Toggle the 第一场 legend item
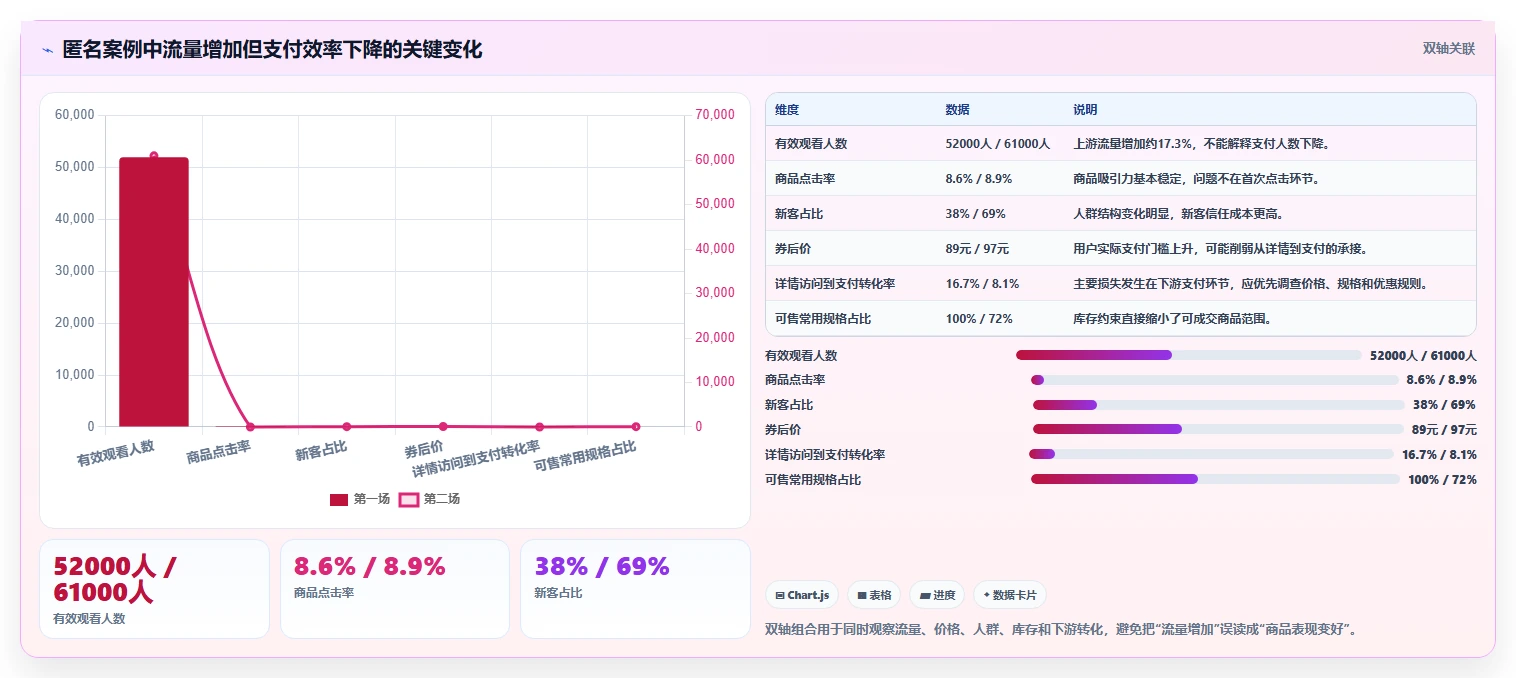This screenshot has width=1516, height=678. point(360,499)
